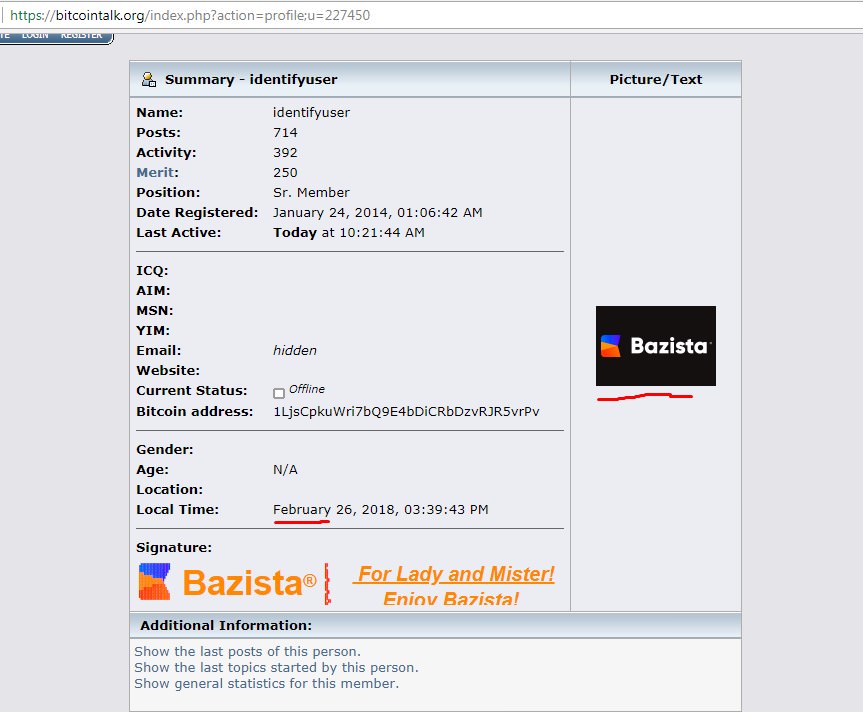Click the Bitcoin address 1LjsCpkuWri7bQ9E4bDiCRbDzvRJR5vrPv
The image size is (863, 712).
[406, 412]
